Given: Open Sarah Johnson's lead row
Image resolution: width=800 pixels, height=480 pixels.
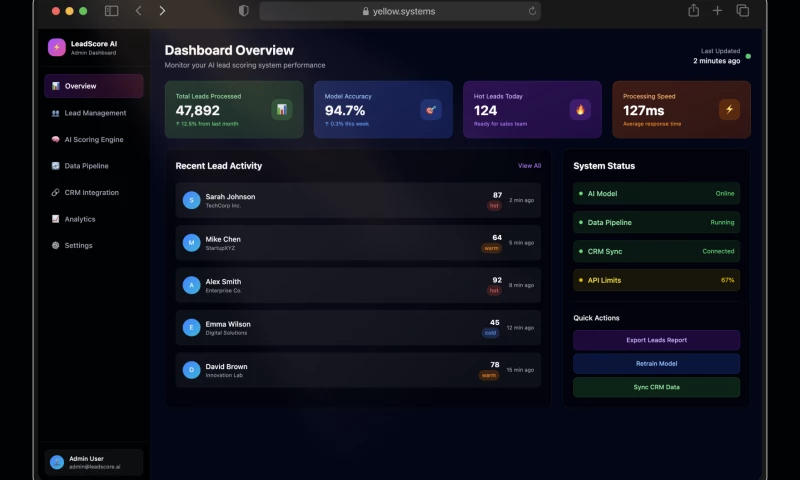Looking at the screenshot, I should click(x=358, y=200).
